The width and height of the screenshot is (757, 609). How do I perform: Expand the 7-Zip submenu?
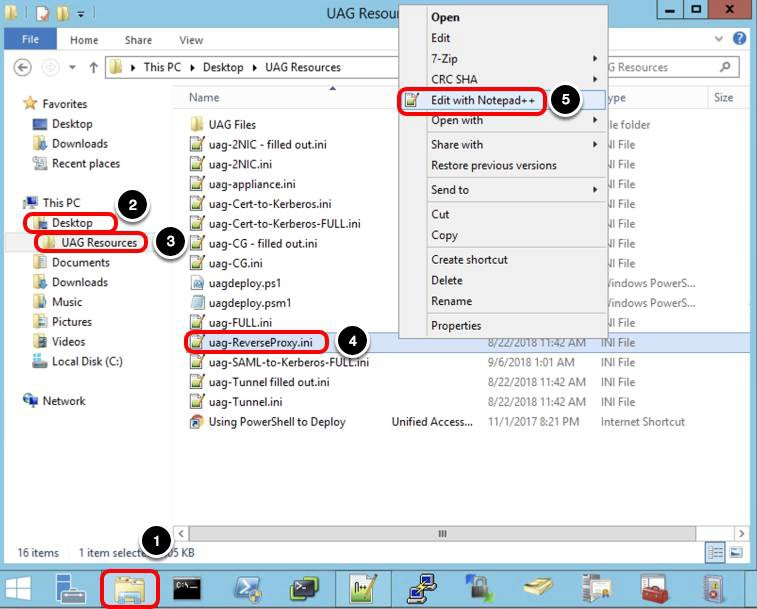tap(502, 59)
